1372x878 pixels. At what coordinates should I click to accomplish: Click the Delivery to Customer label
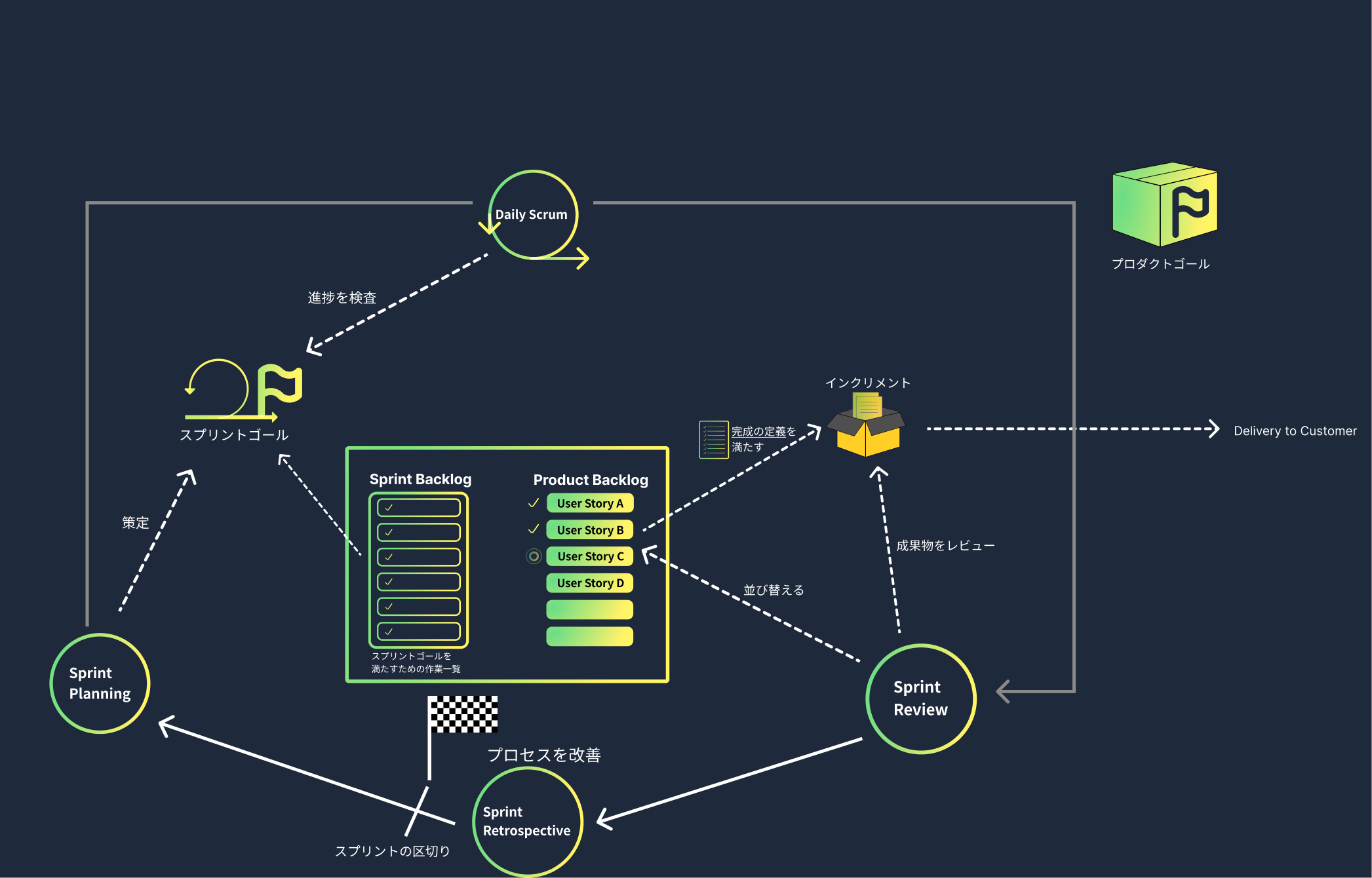pyautogui.click(x=1295, y=431)
